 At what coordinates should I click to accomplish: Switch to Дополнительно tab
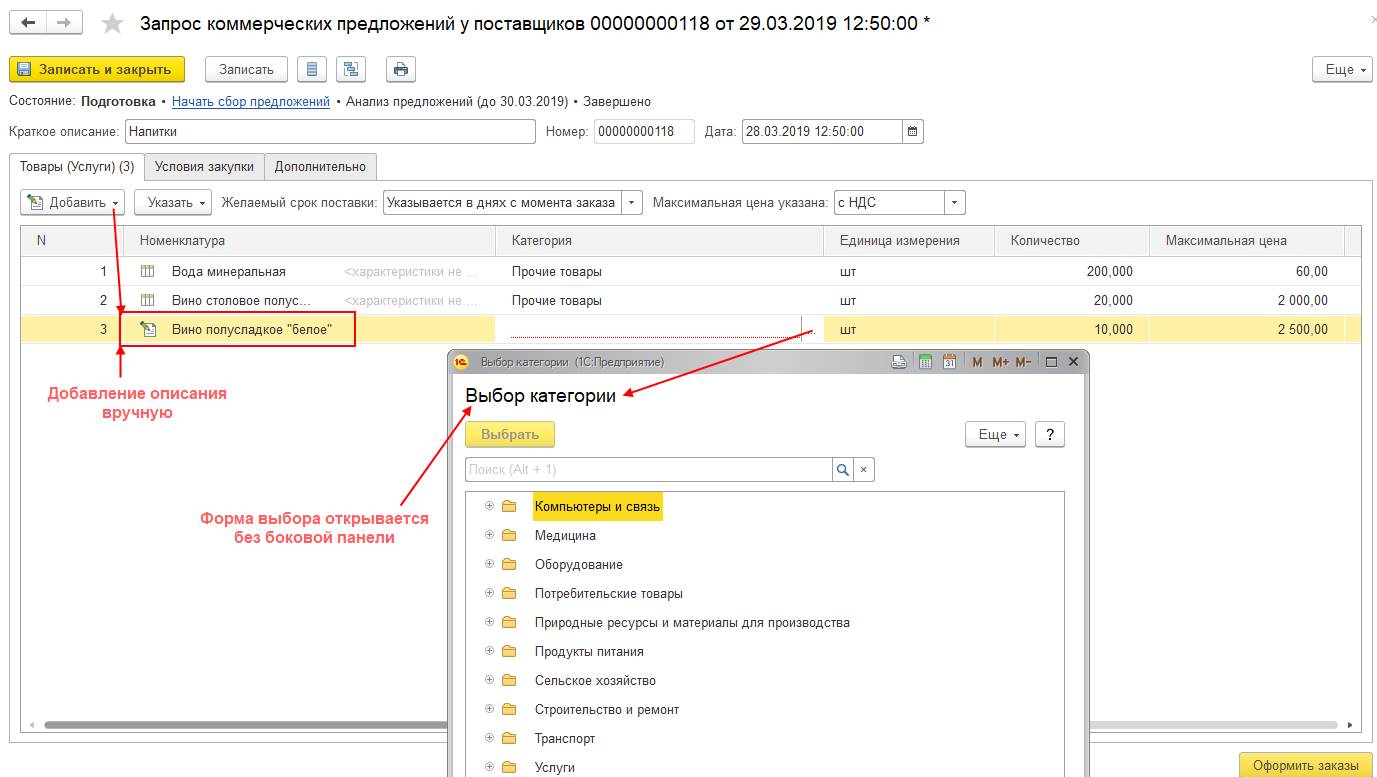pos(320,166)
